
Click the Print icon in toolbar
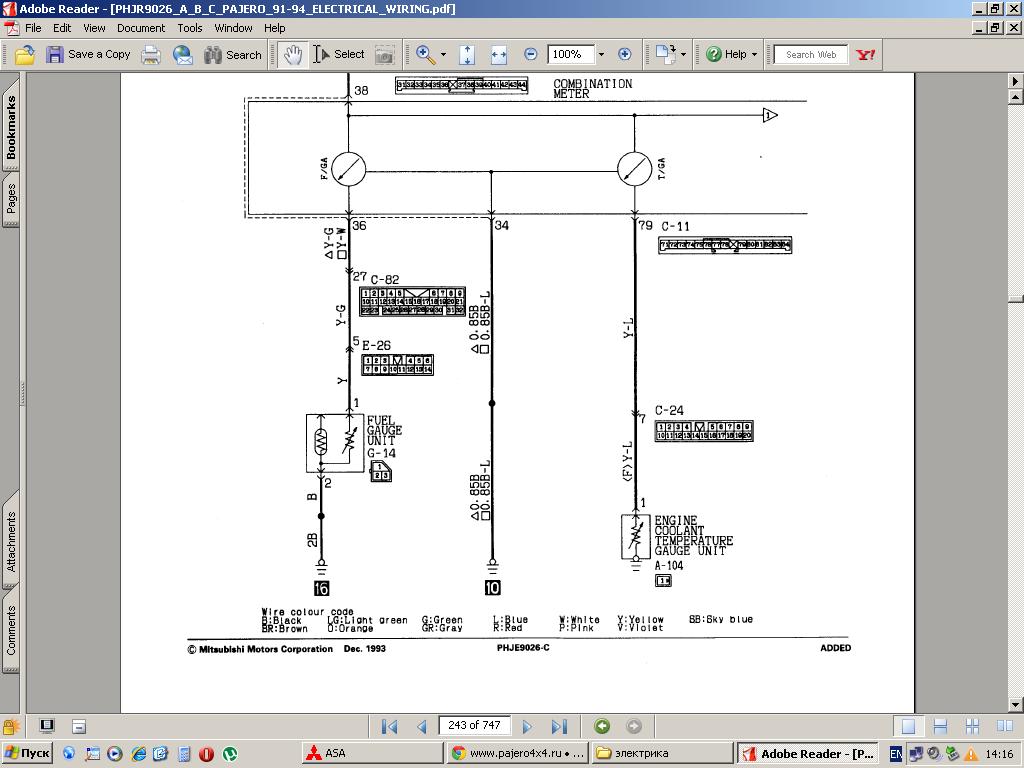151,54
